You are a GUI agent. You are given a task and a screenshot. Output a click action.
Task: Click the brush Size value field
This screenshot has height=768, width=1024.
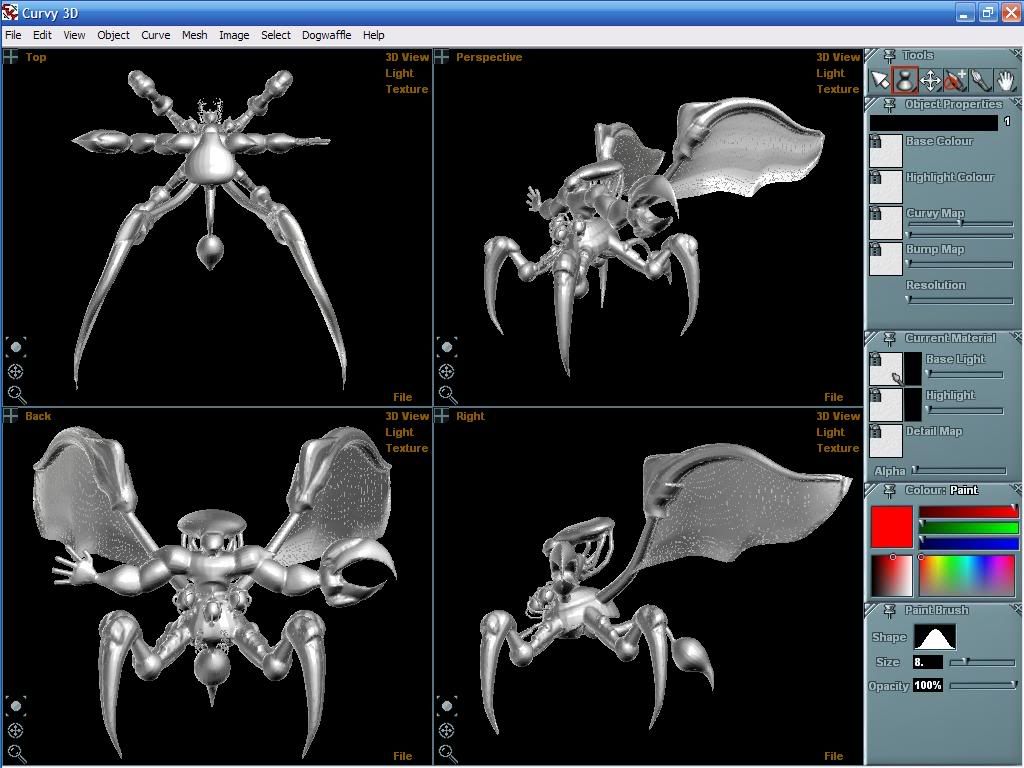point(927,662)
